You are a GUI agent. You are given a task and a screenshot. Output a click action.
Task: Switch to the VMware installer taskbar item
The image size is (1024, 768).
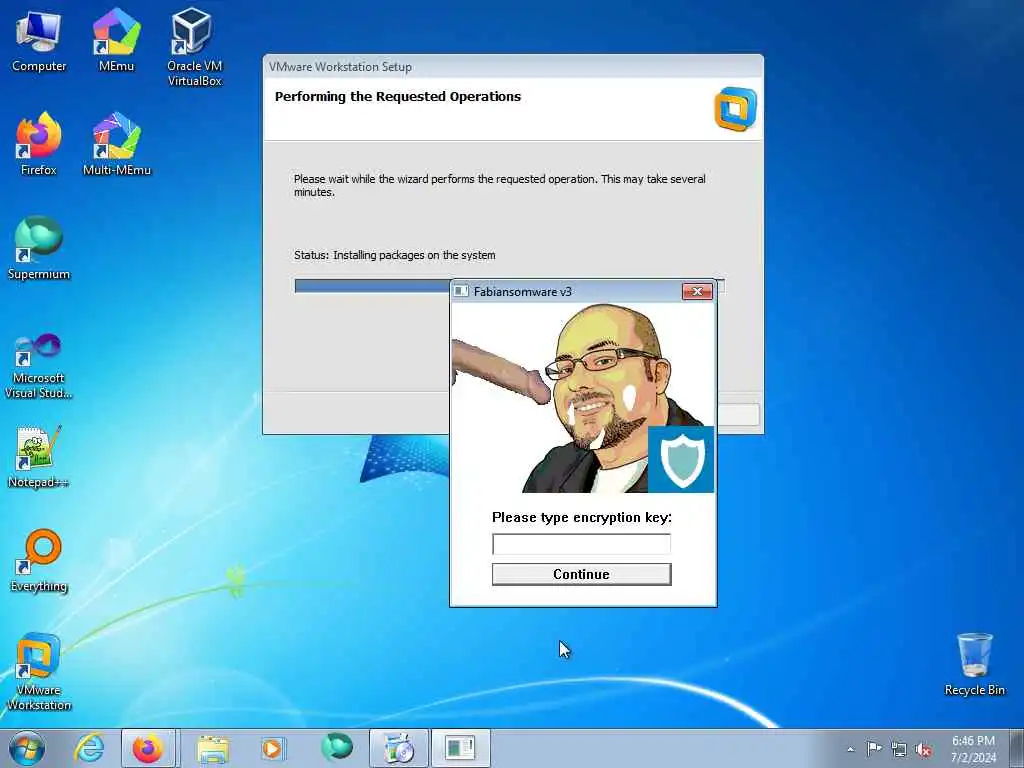click(398, 748)
